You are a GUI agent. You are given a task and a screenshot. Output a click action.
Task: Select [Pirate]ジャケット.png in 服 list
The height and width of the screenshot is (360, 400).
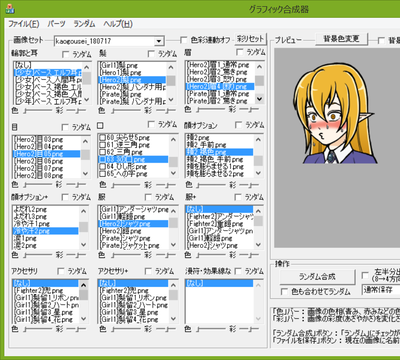point(133,246)
